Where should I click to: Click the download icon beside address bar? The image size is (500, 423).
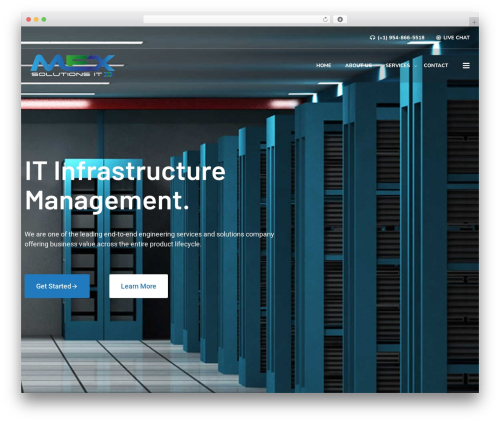340,20
